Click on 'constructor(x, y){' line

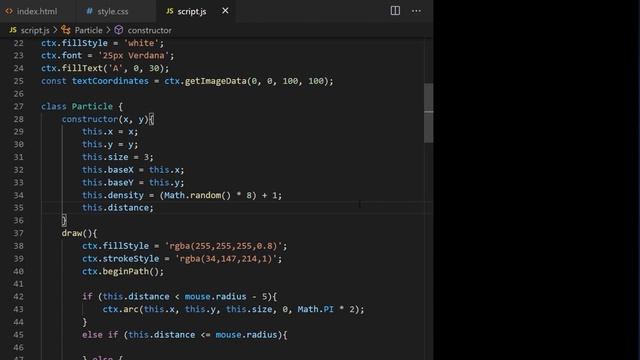click(108, 119)
